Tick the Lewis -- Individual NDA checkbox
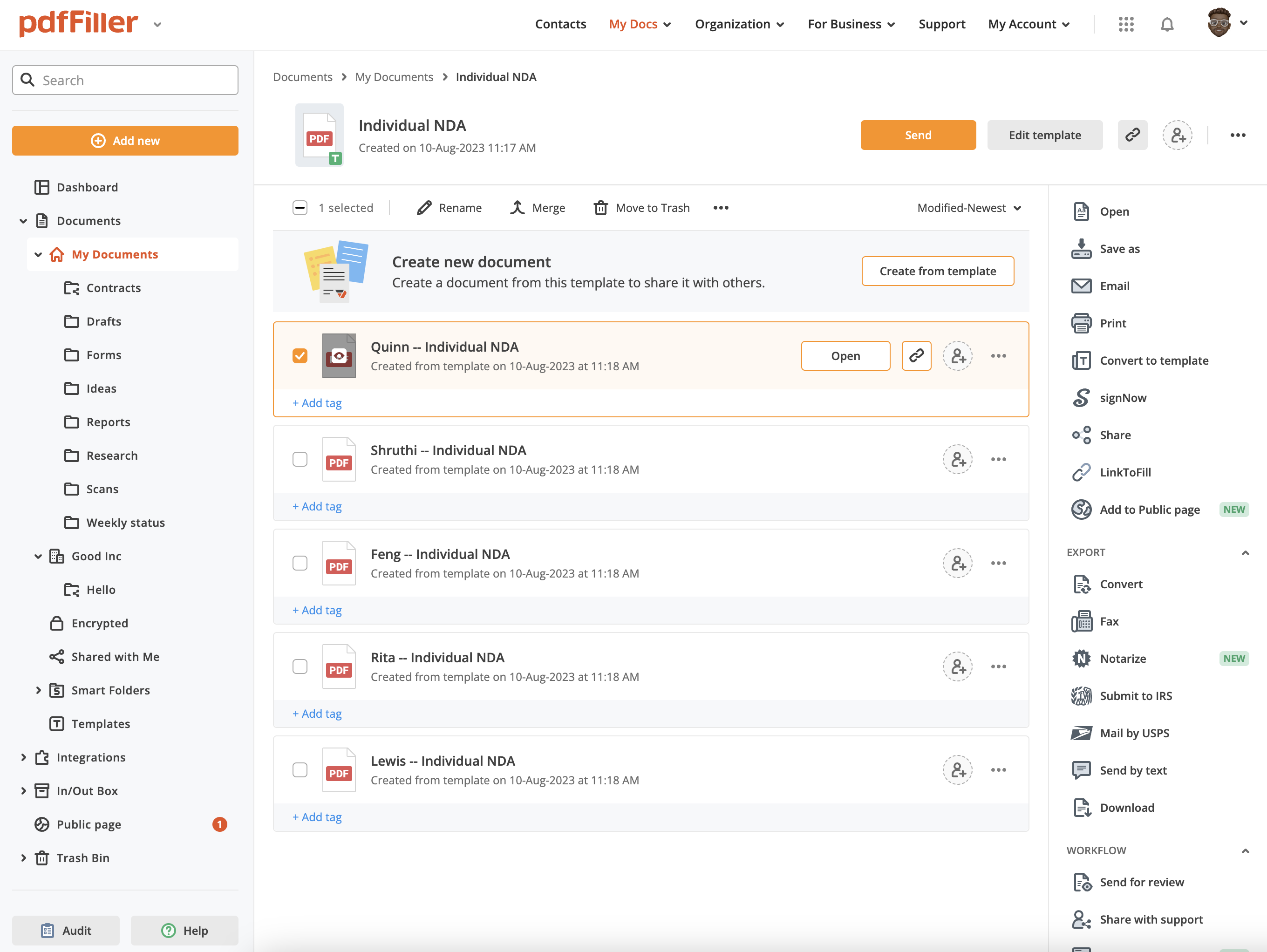Image resolution: width=1267 pixels, height=952 pixels. (x=300, y=770)
